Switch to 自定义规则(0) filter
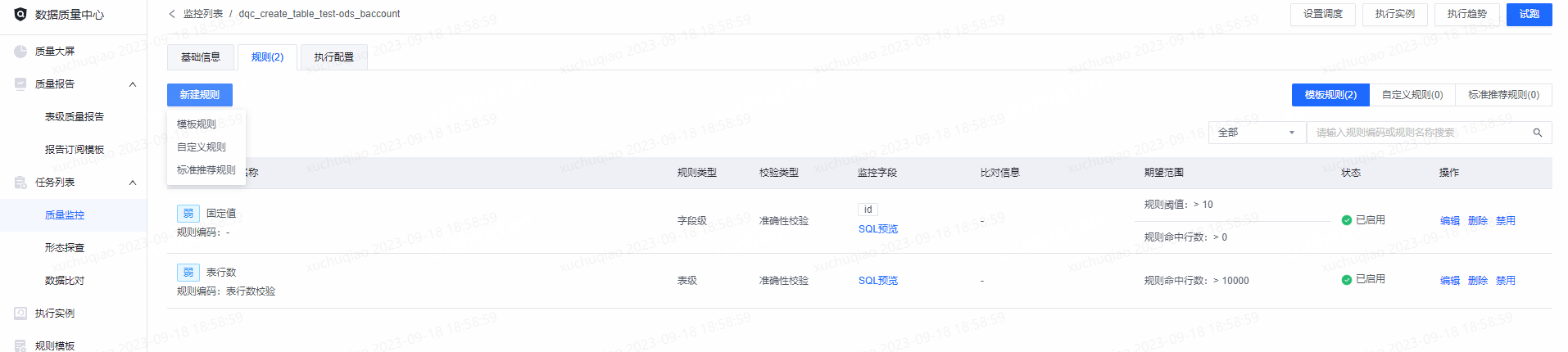 point(1412,95)
